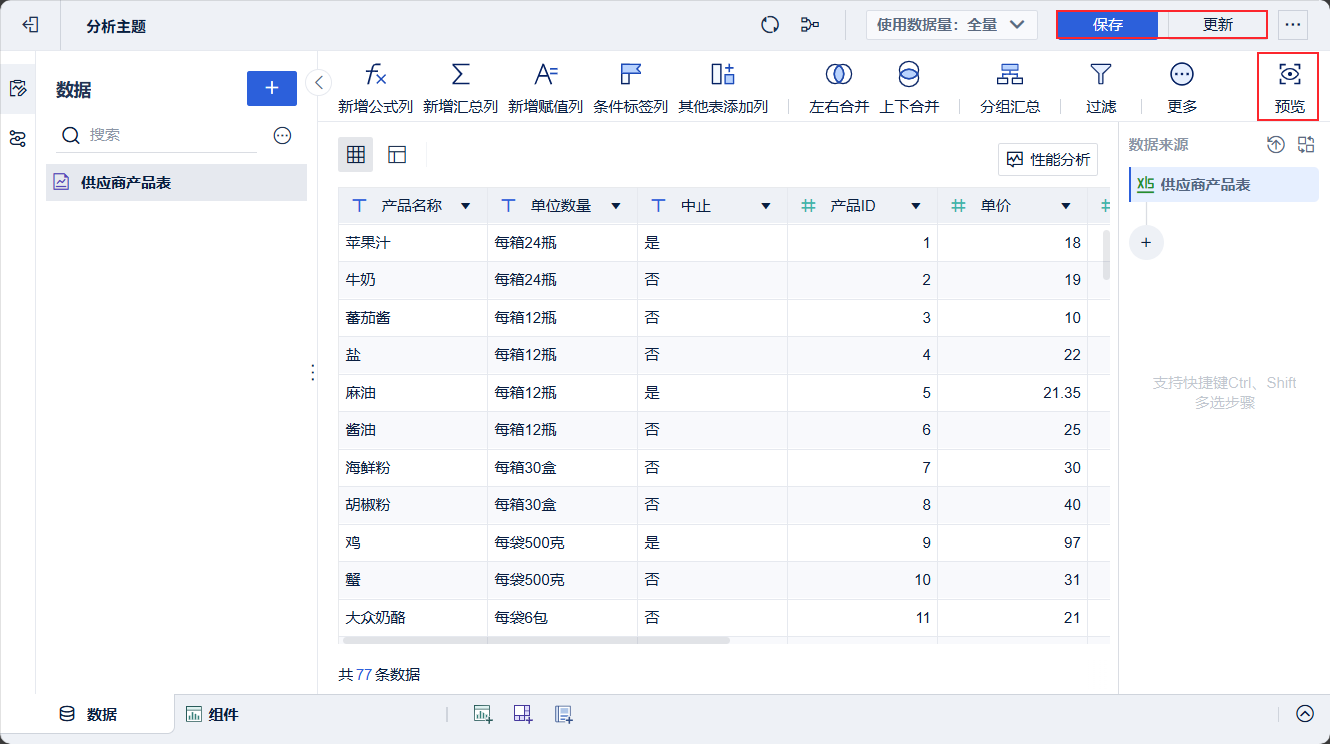Viewport: 1330px width, 744px height.
Task: Click 过滤 funnel tool
Action: 1101,88
